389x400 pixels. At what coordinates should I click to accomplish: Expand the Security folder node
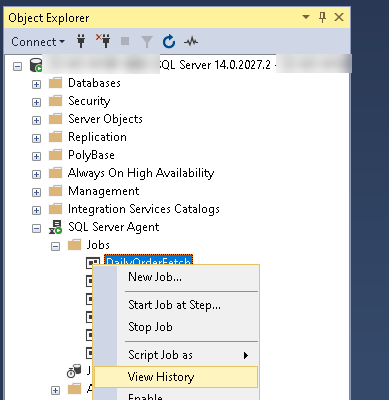[36, 102]
